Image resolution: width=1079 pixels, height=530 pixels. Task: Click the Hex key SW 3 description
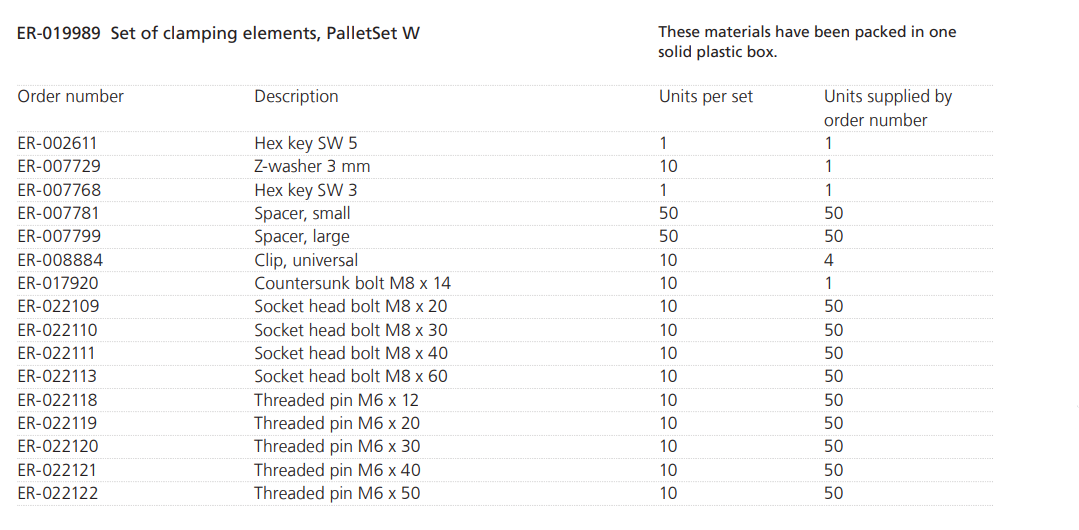(306, 190)
